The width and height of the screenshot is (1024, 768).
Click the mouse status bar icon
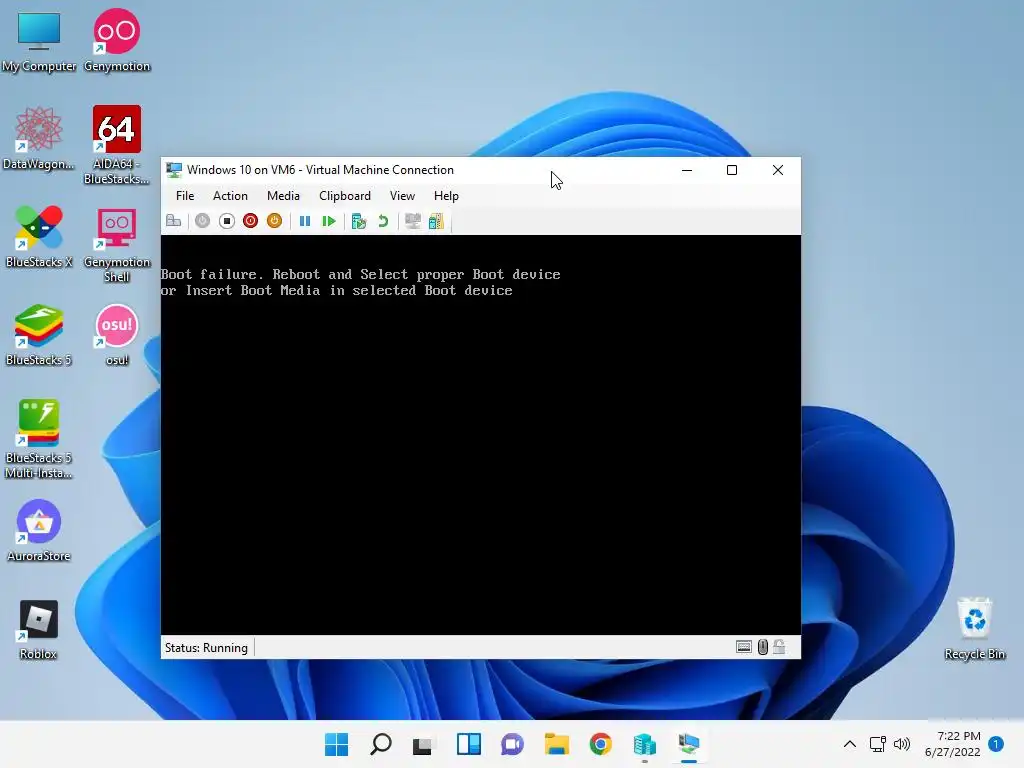tap(763, 647)
